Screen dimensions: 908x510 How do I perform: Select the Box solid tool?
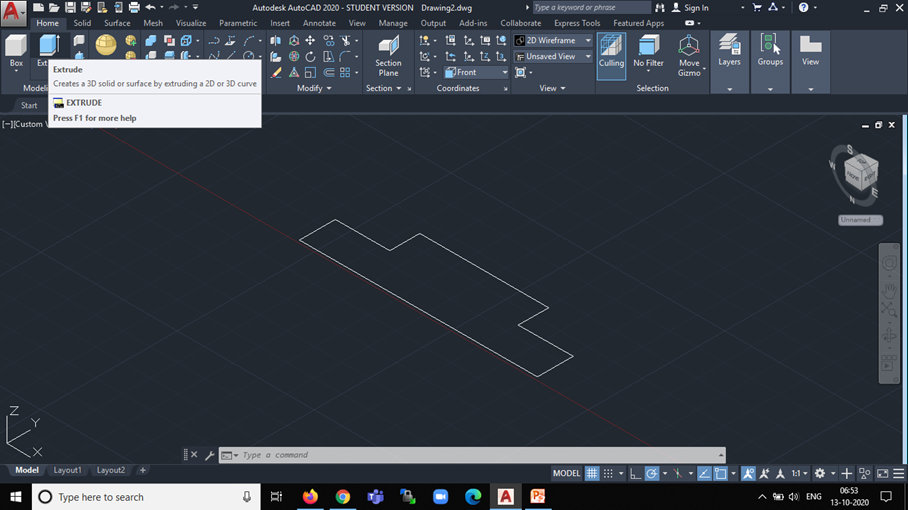(x=16, y=52)
